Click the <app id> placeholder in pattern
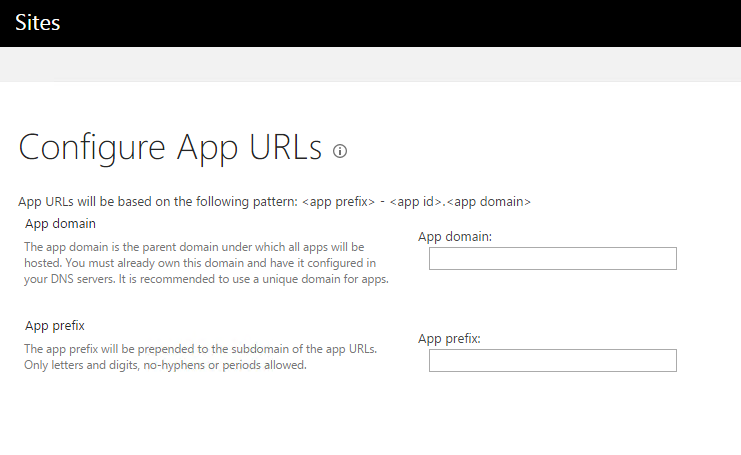Image resolution: width=741 pixels, height=455 pixels. (x=416, y=202)
